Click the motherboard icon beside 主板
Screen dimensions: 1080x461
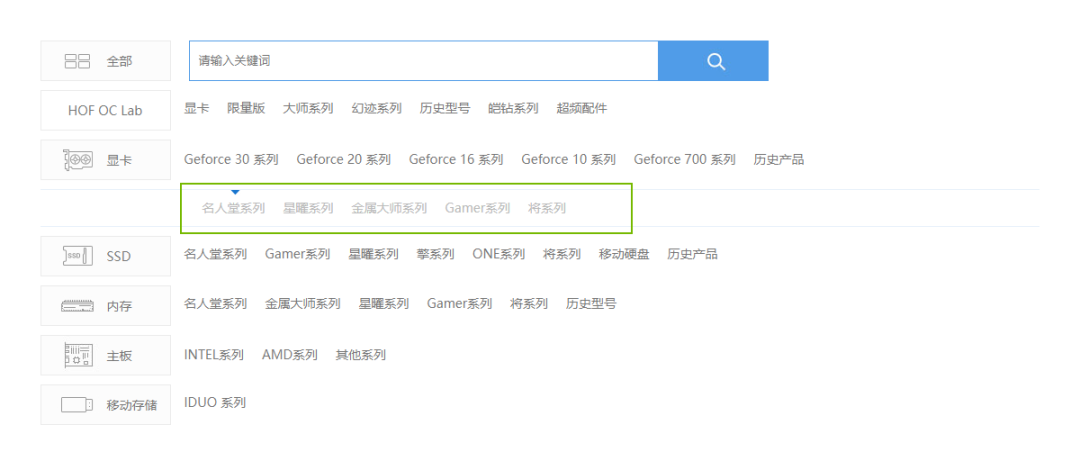click(77, 356)
